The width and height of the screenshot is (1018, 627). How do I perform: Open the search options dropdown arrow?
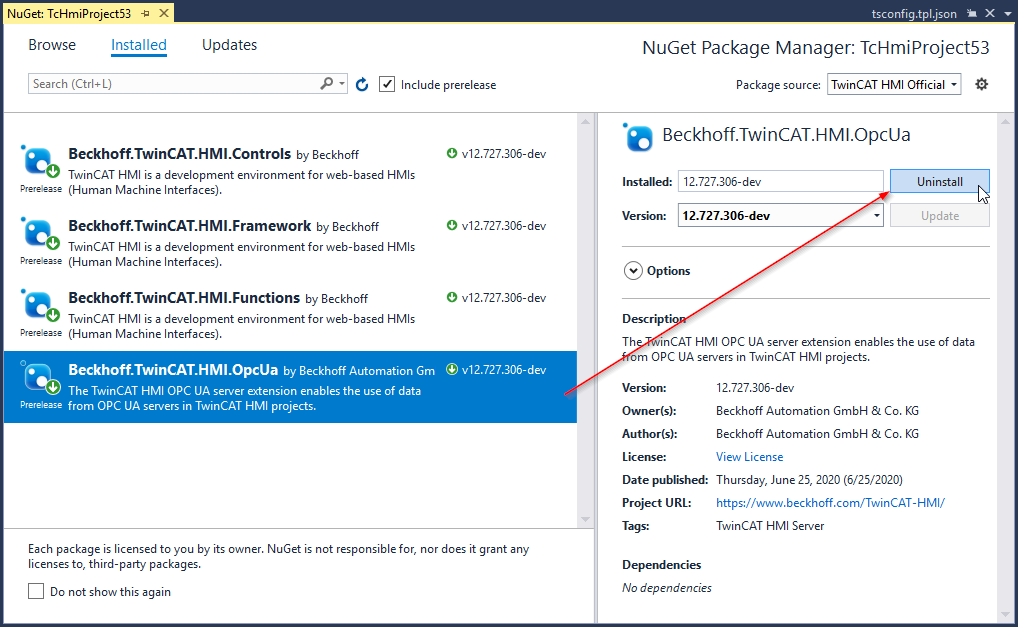342,84
